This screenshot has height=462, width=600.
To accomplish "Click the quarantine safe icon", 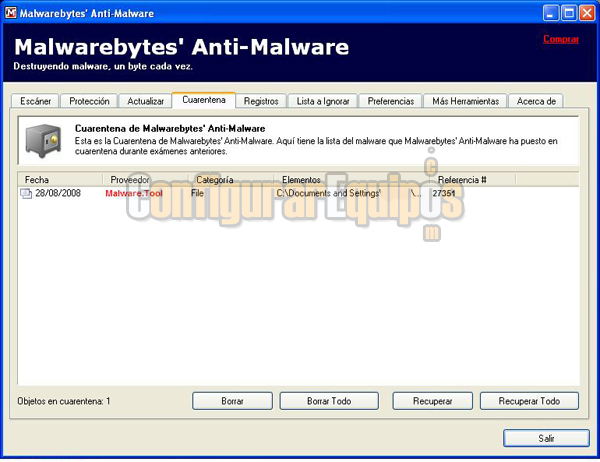I will tap(43, 140).
